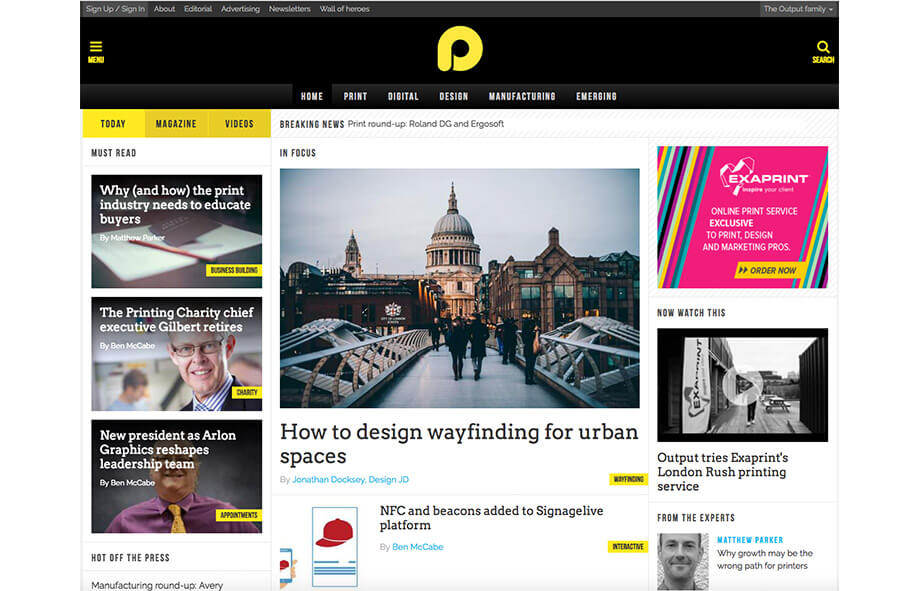Switch to the Videos tab
This screenshot has height=591, width=920.
pyautogui.click(x=239, y=123)
